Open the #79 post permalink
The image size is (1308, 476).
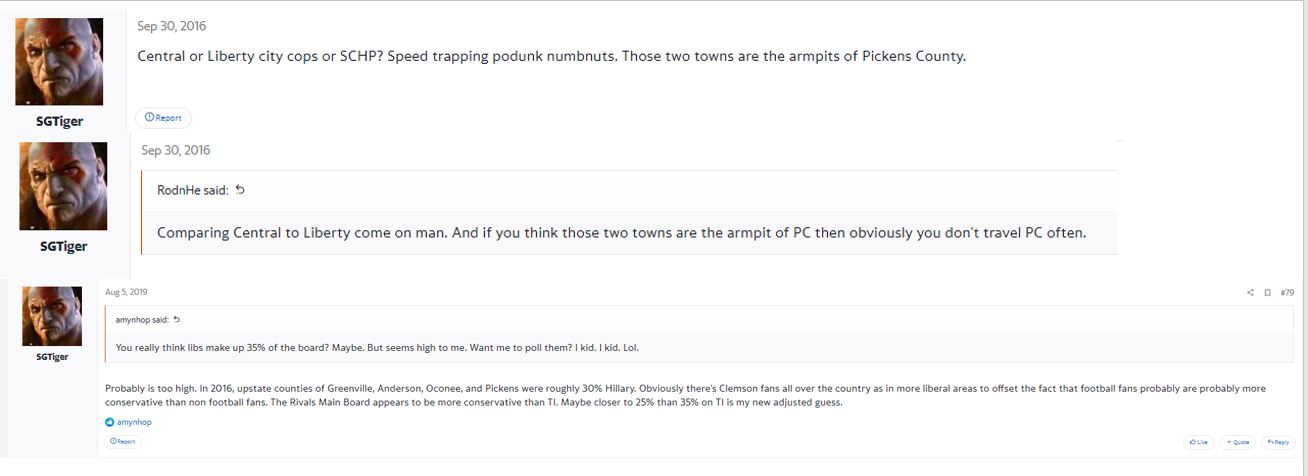tap(1286, 293)
